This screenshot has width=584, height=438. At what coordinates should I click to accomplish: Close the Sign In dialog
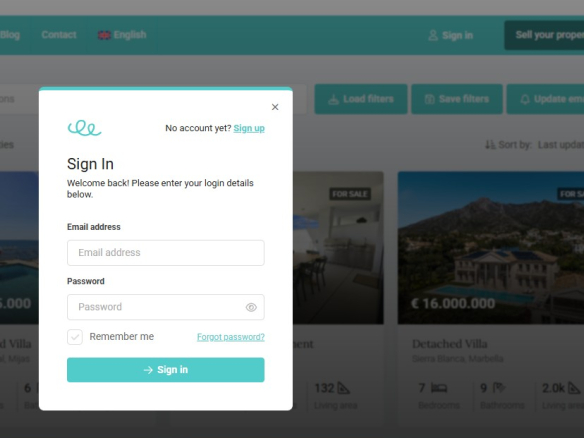point(275,107)
